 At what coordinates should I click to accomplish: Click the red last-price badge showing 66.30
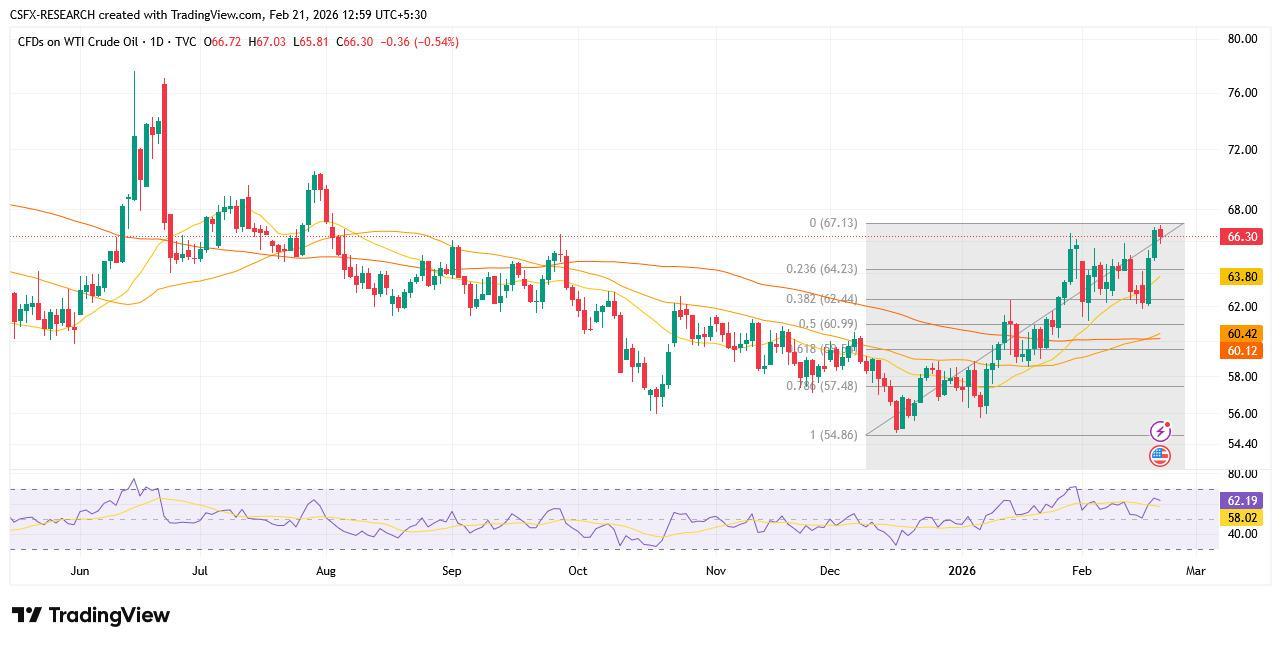click(x=1240, y=237)
